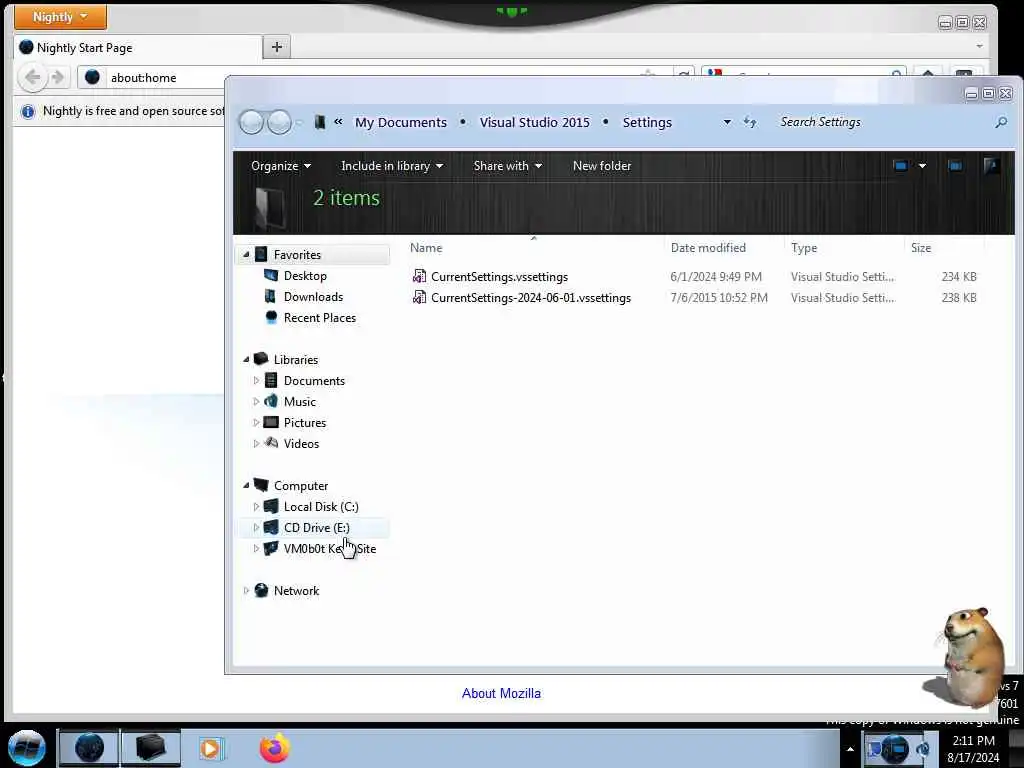Launch Firefox from the taskbar

point(275,748)
